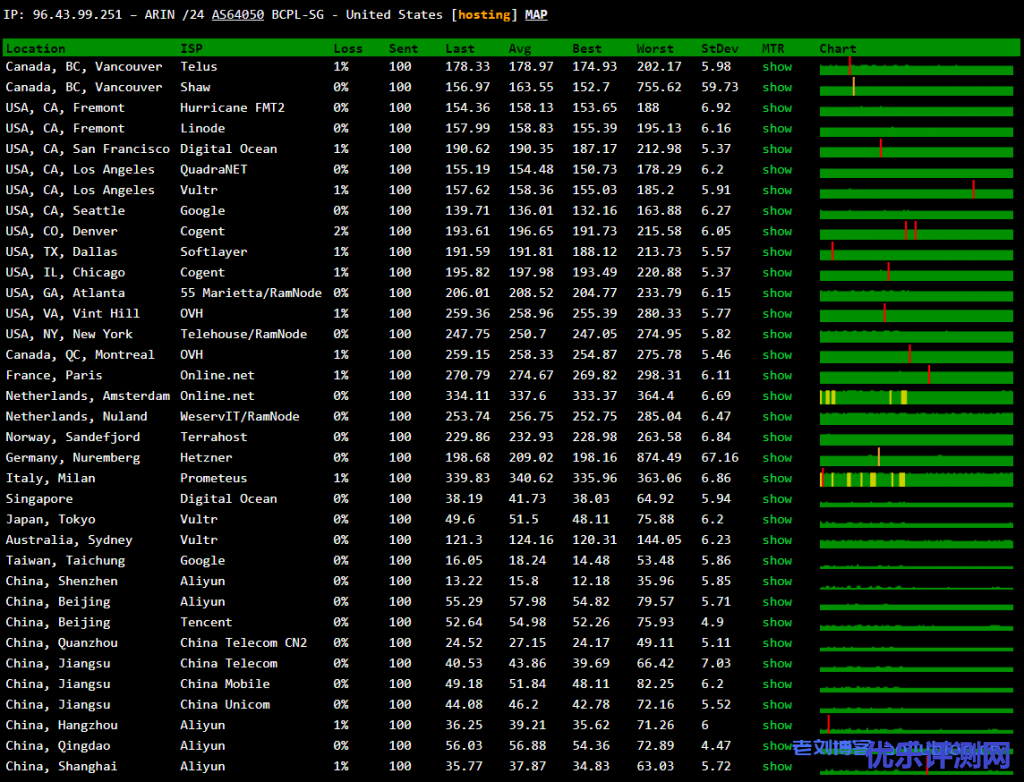This screenshot has width=1024, height=782.
Task: Show MTR for Tokyo Vultr row
Action: 776,520
